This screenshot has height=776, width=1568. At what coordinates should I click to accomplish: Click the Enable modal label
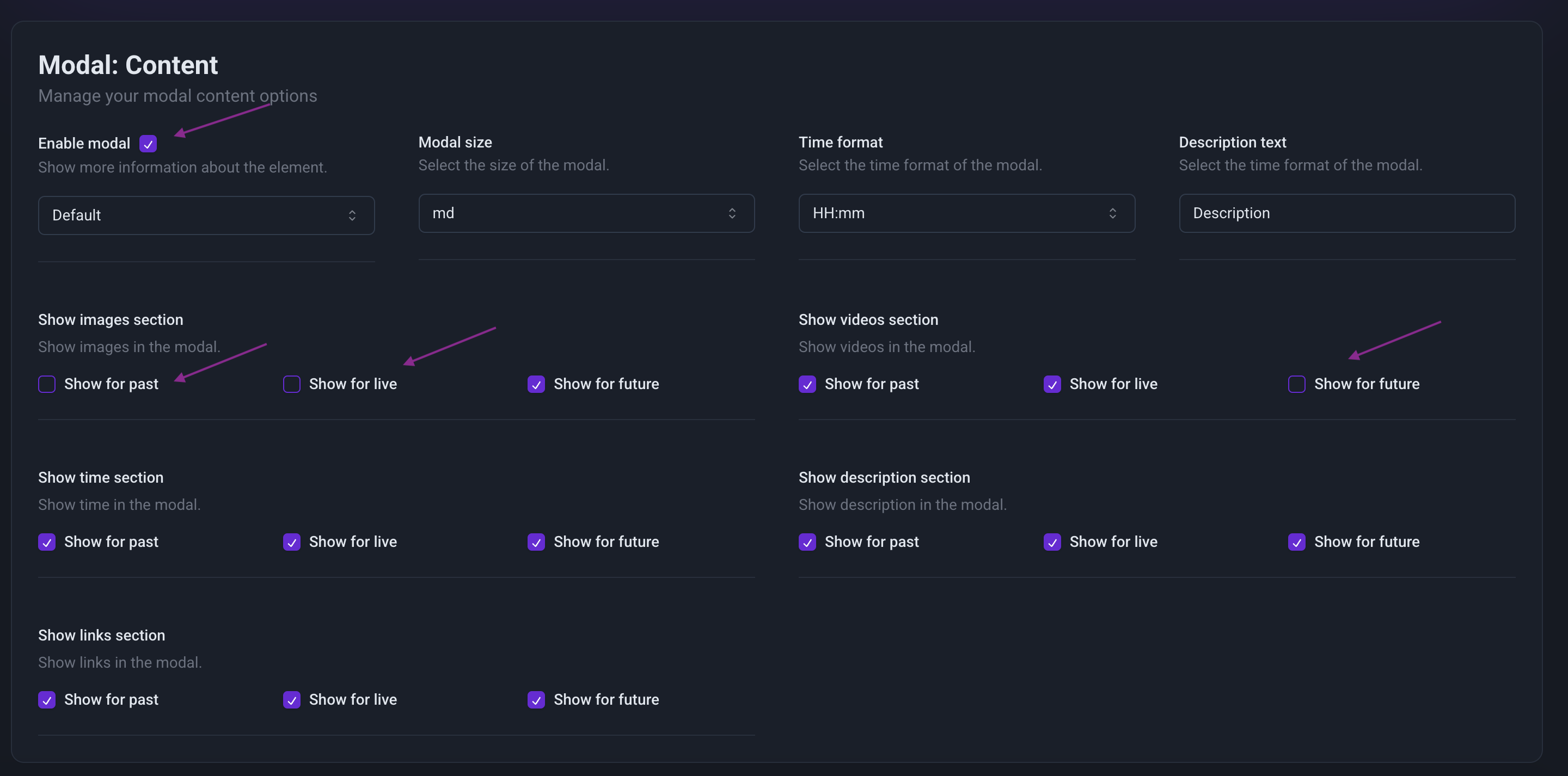coord(84,144)
